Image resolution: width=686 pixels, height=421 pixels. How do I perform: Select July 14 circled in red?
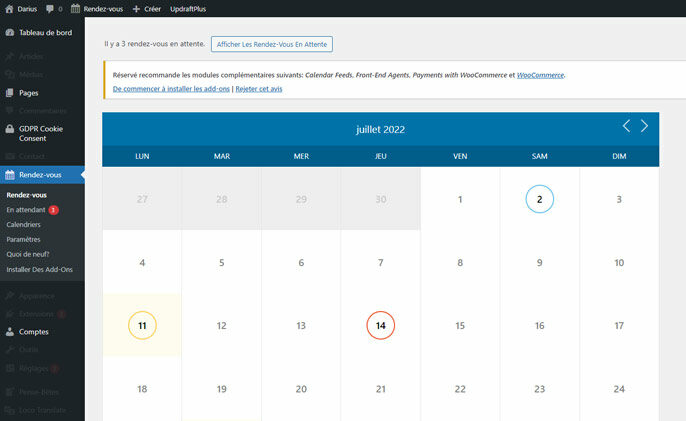tap(380, 326)
